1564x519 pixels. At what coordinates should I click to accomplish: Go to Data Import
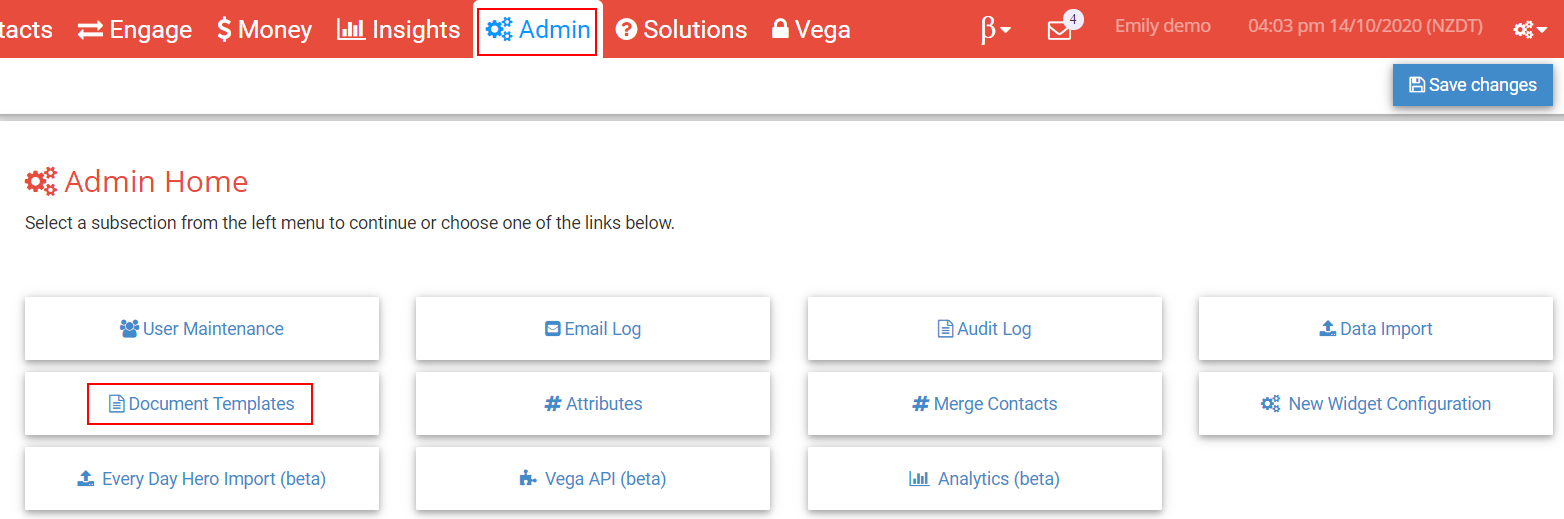(x=1376, y=329)
